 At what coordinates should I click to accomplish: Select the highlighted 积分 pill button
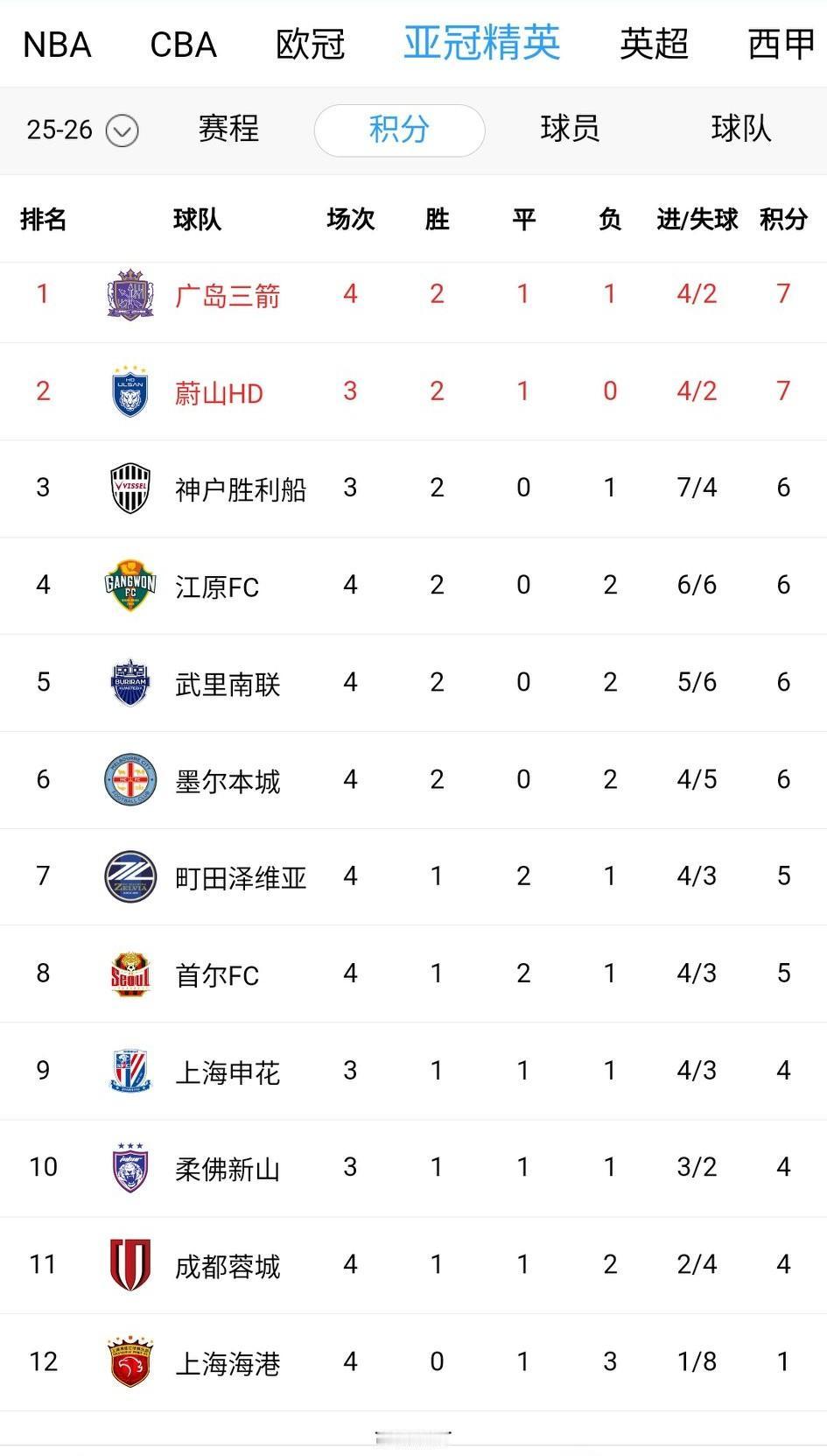399,130
